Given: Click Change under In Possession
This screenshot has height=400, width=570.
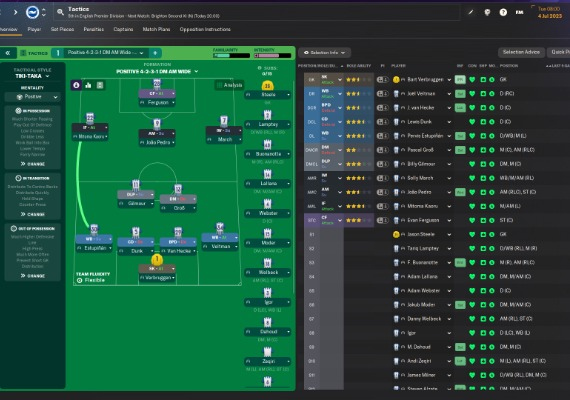Looking at the screenshot, I should pyautogui.click(x=33, y=164).
